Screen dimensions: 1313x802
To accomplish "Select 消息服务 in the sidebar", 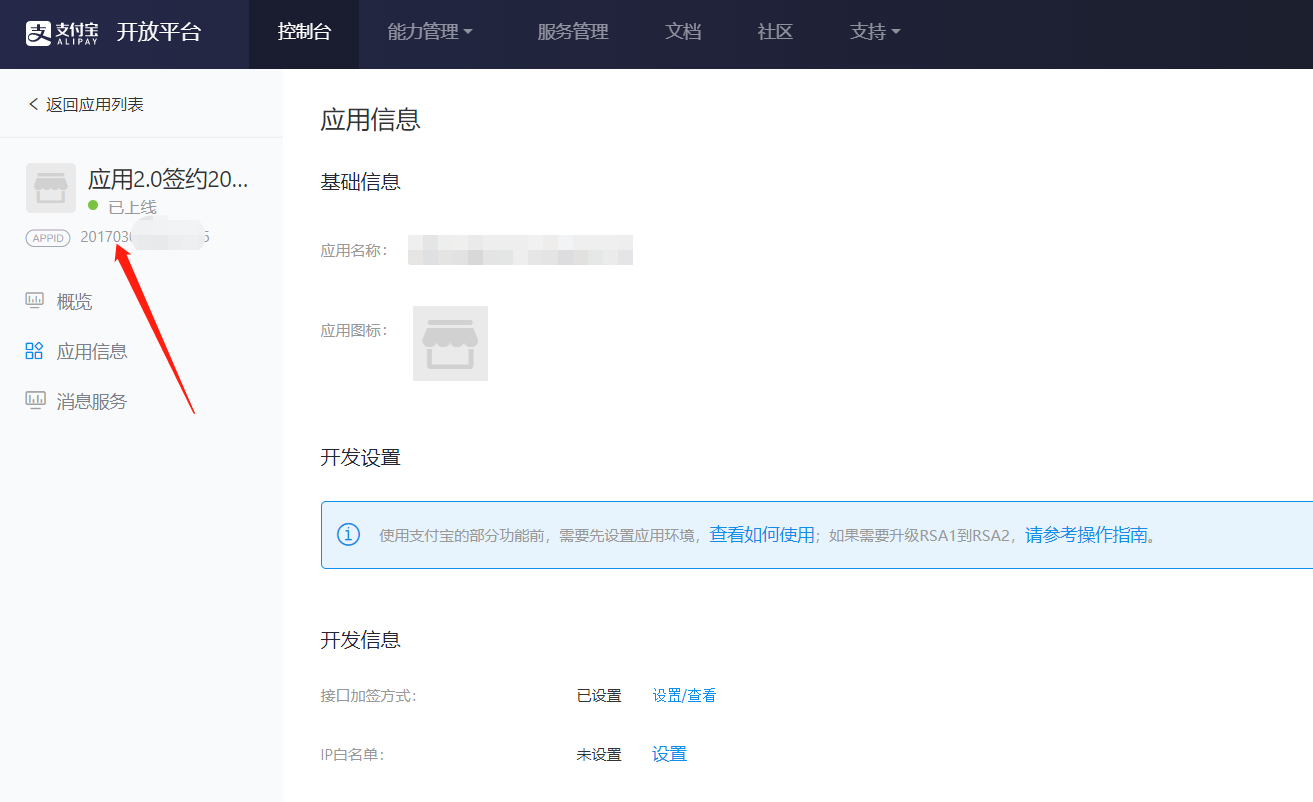I will tap(92, 401).
